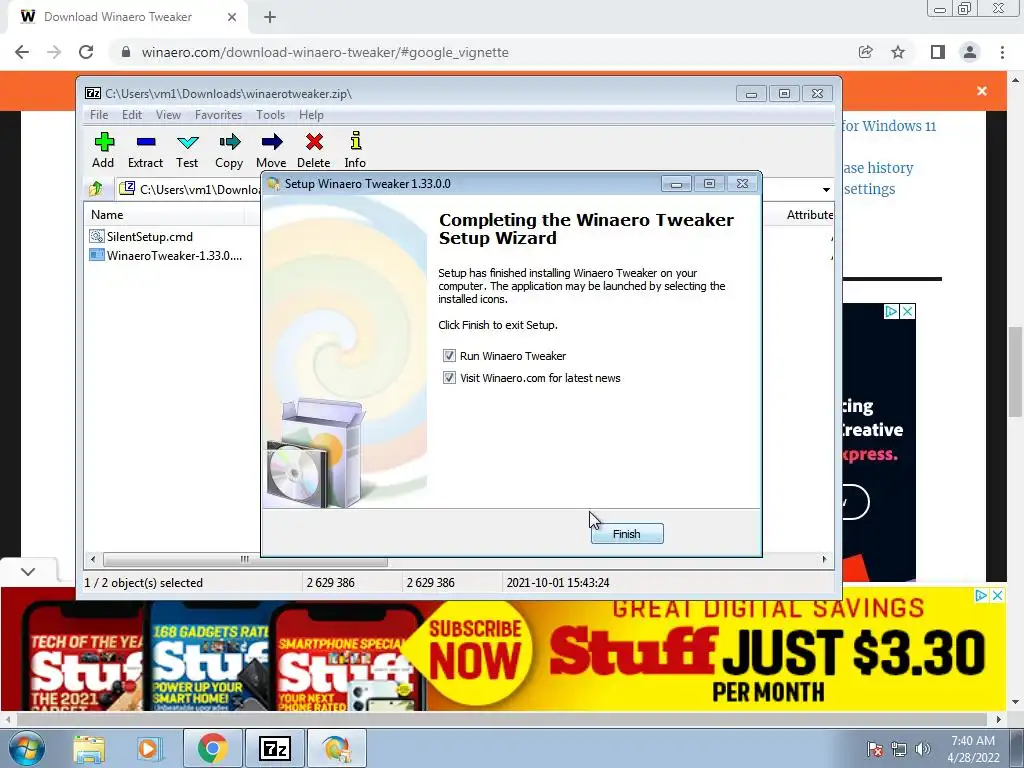Open the Favorites menu in 7-Zip

pos(218,115)
